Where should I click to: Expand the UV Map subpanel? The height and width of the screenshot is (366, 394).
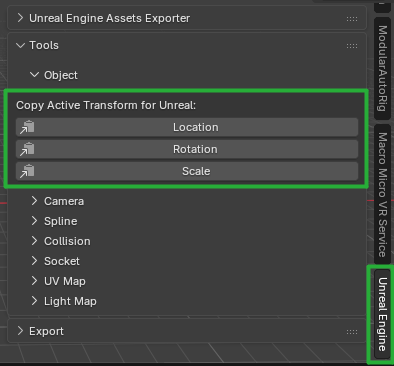(x=34, y=281)
